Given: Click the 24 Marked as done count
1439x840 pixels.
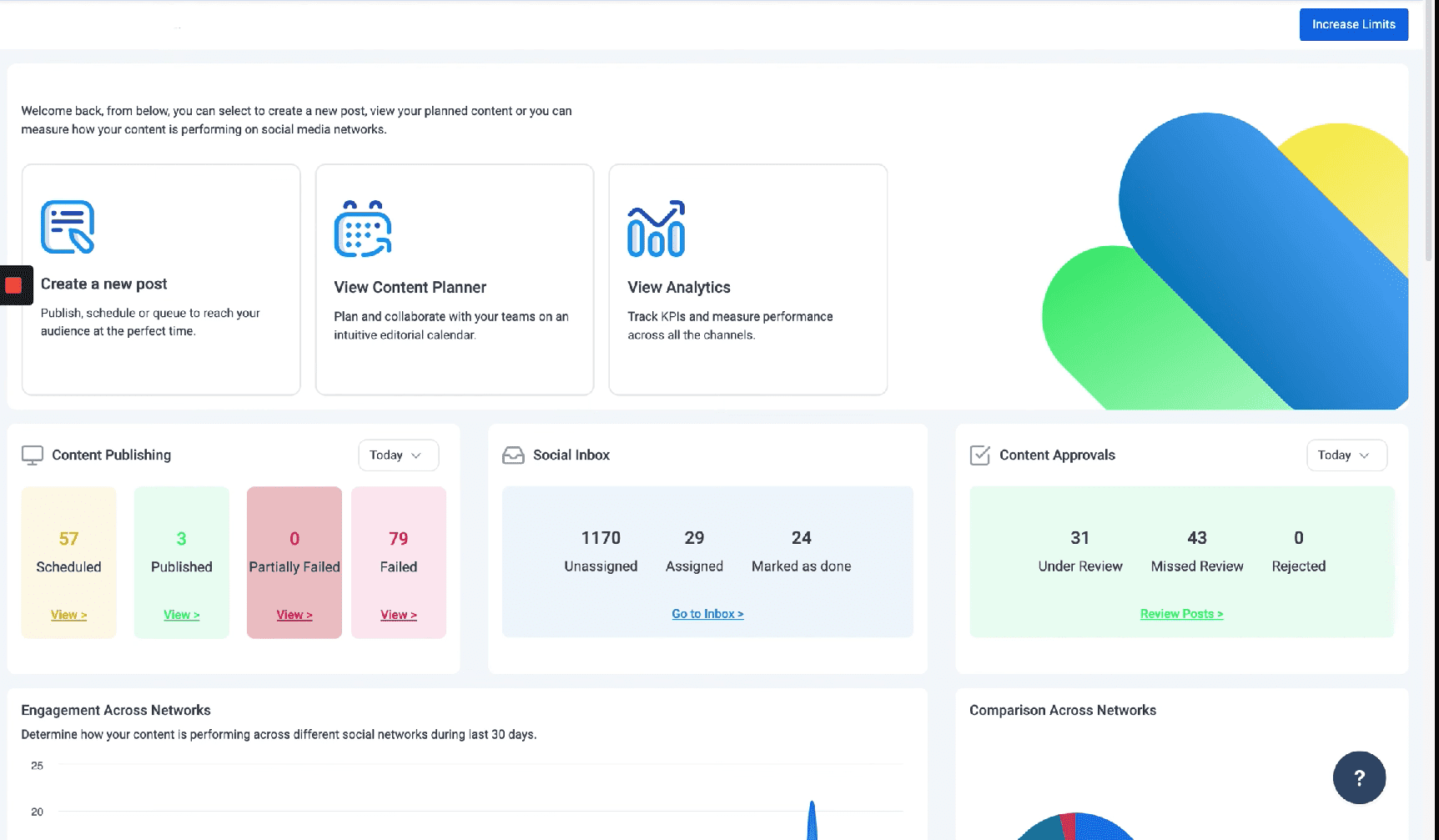Looking at the screenshot, I should pos(802,538).
